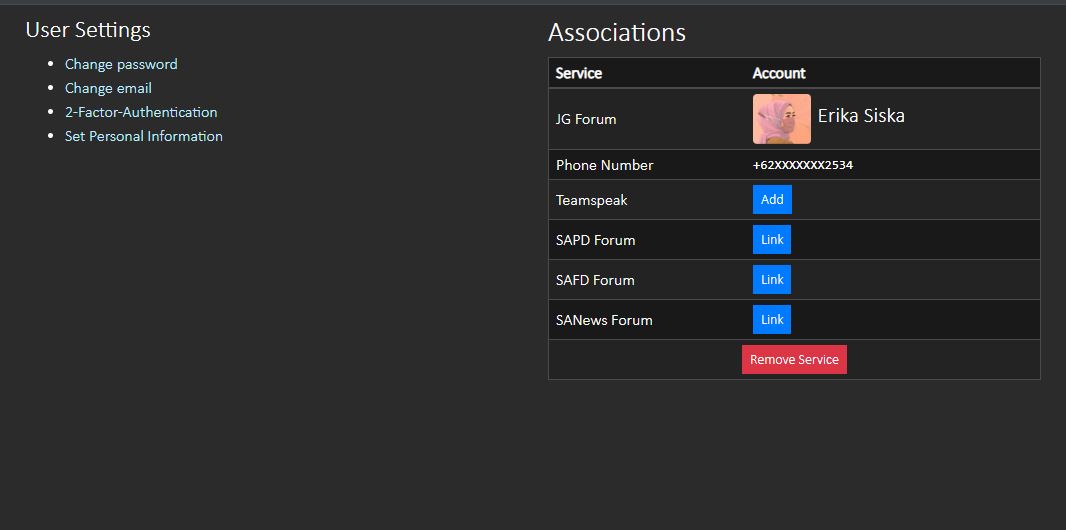Click the Phone Number service label

pos(604,165)
